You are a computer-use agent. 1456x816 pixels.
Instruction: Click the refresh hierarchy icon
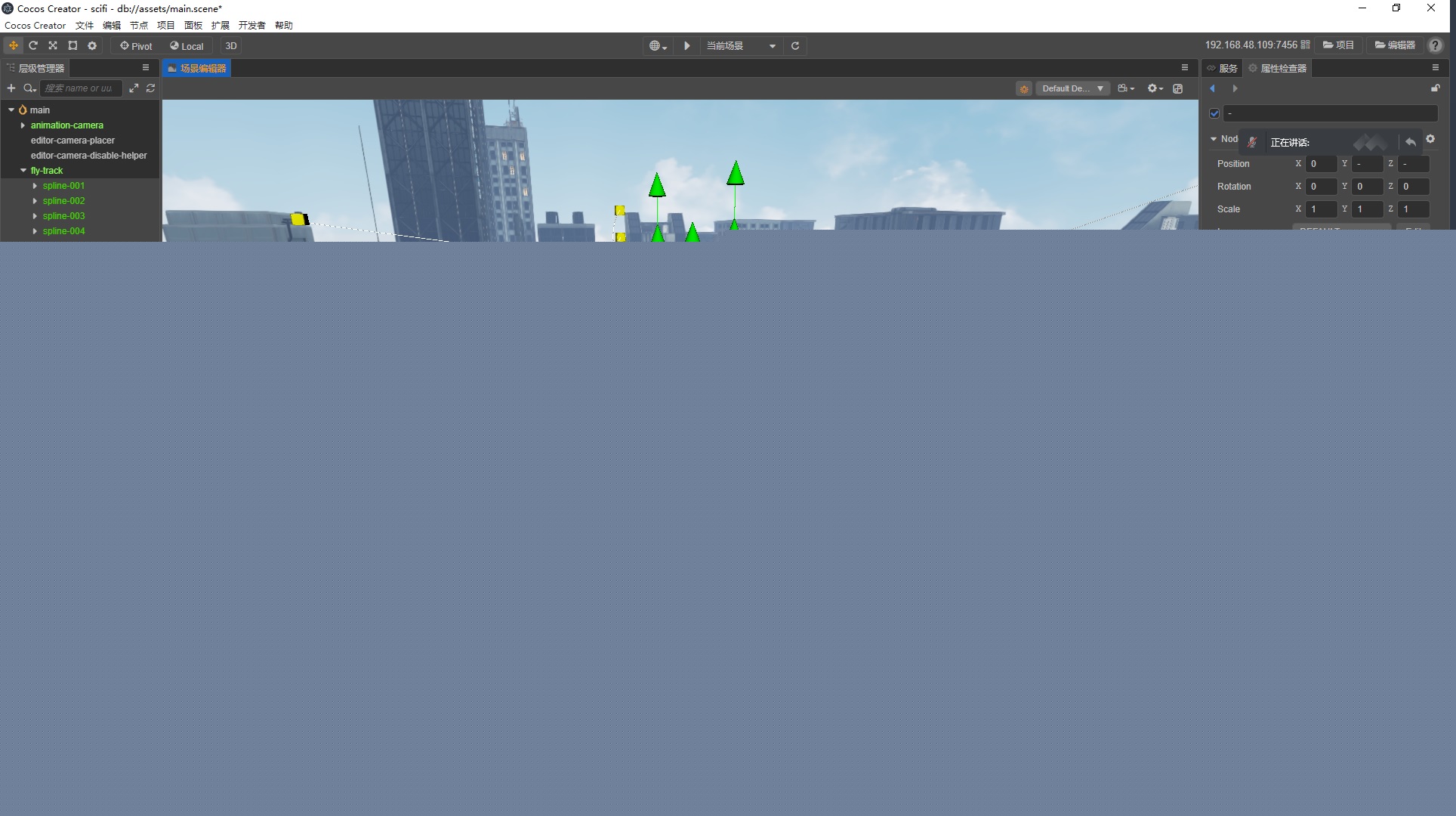151,88
